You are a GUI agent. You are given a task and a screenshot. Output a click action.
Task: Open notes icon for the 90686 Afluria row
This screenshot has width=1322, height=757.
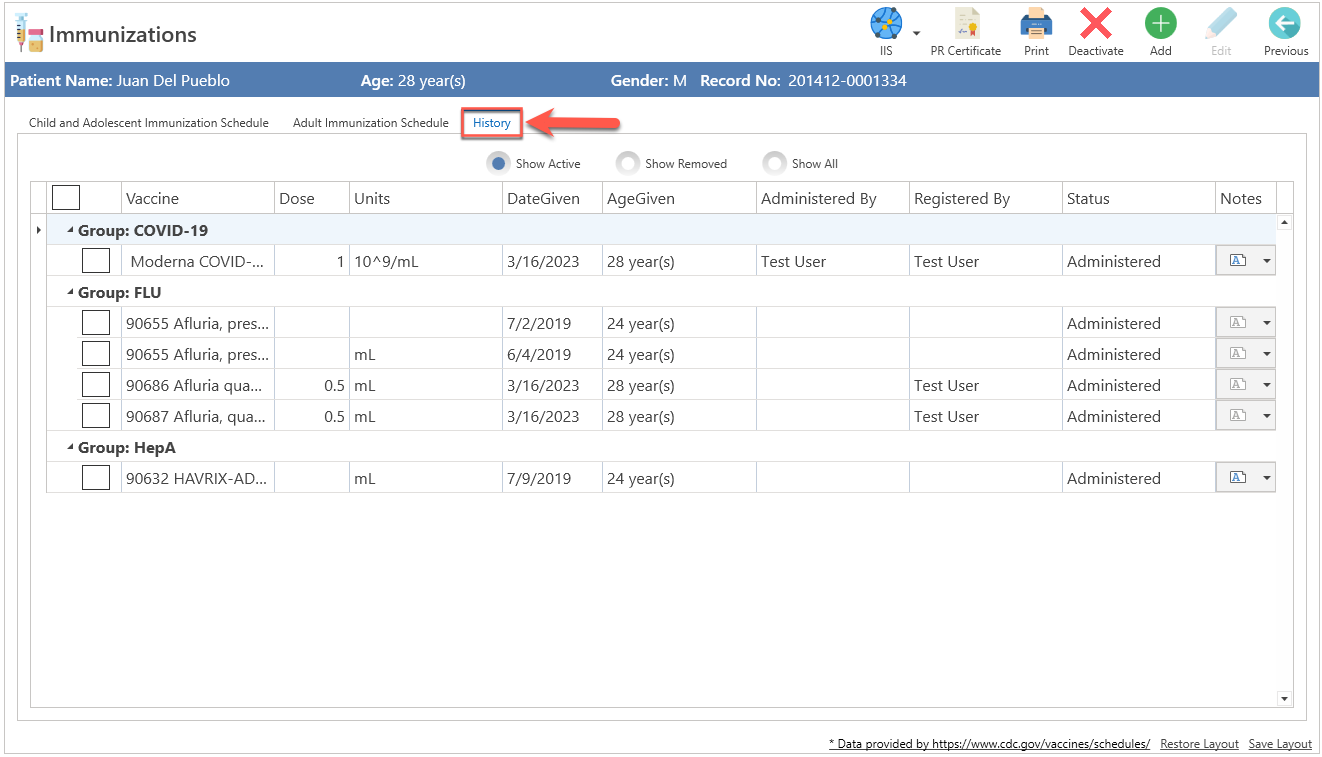point(1237,385)
